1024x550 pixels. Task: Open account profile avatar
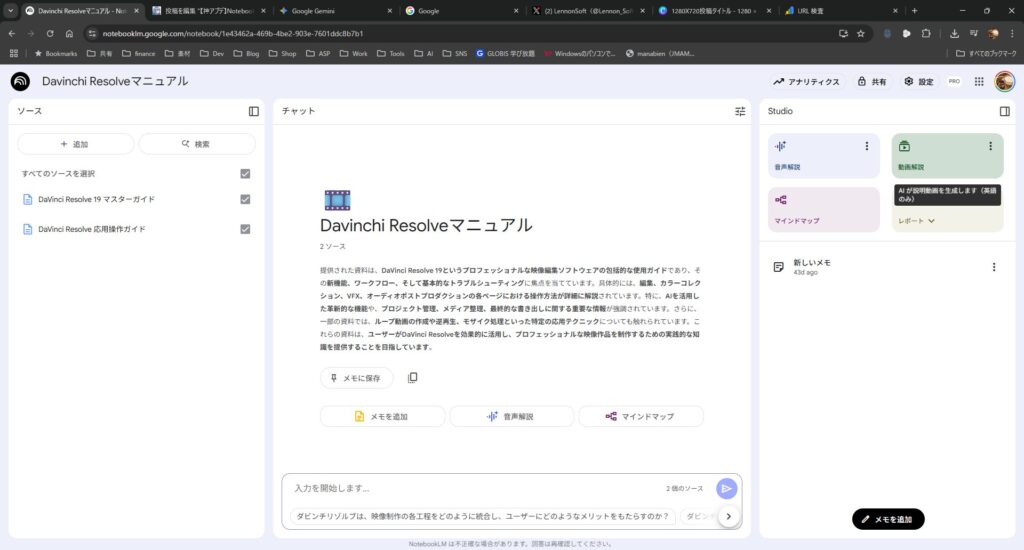click(x=1004, y=82)
